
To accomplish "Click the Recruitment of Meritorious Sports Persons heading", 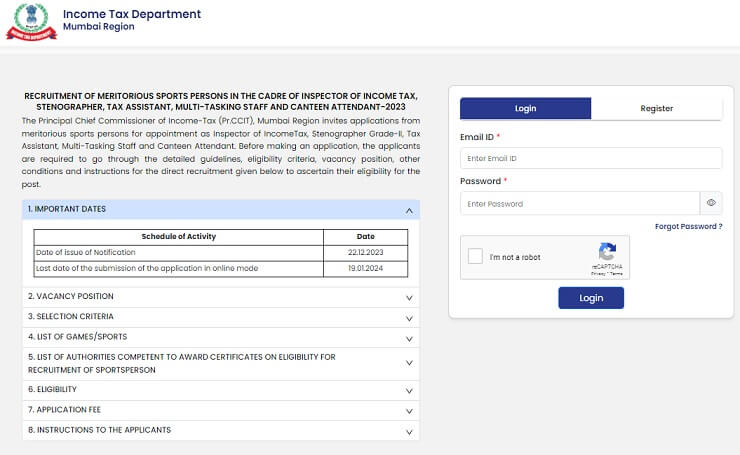I will coord(221,101).
